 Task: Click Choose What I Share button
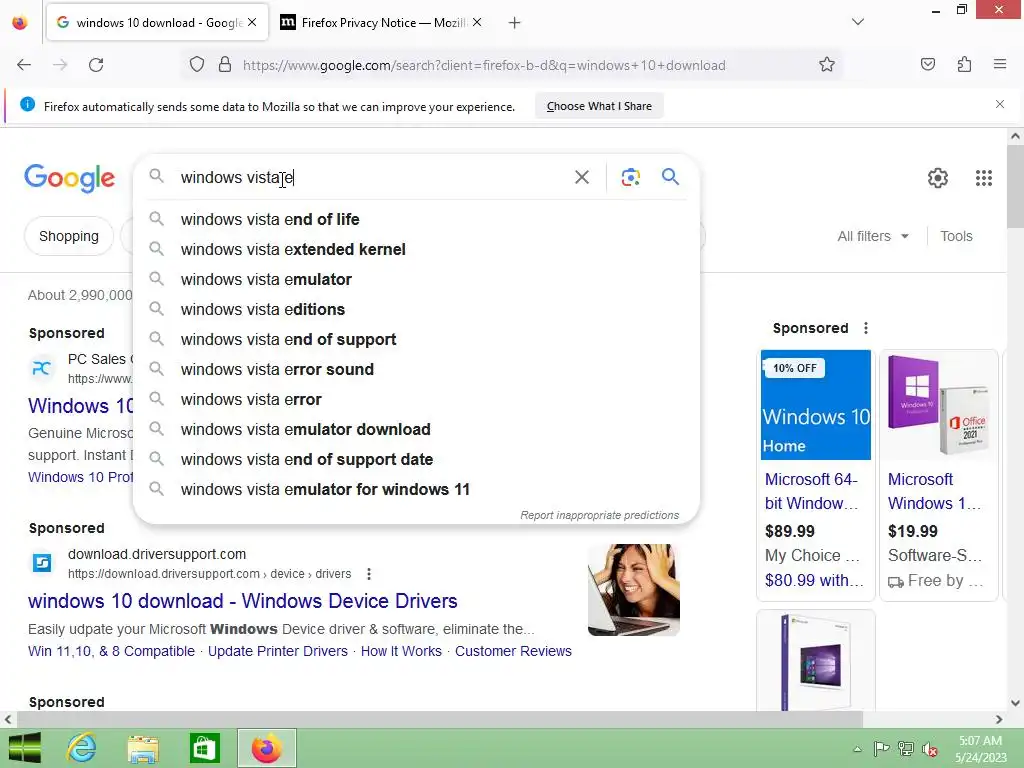pyautogui.click(x=599, y=106)
